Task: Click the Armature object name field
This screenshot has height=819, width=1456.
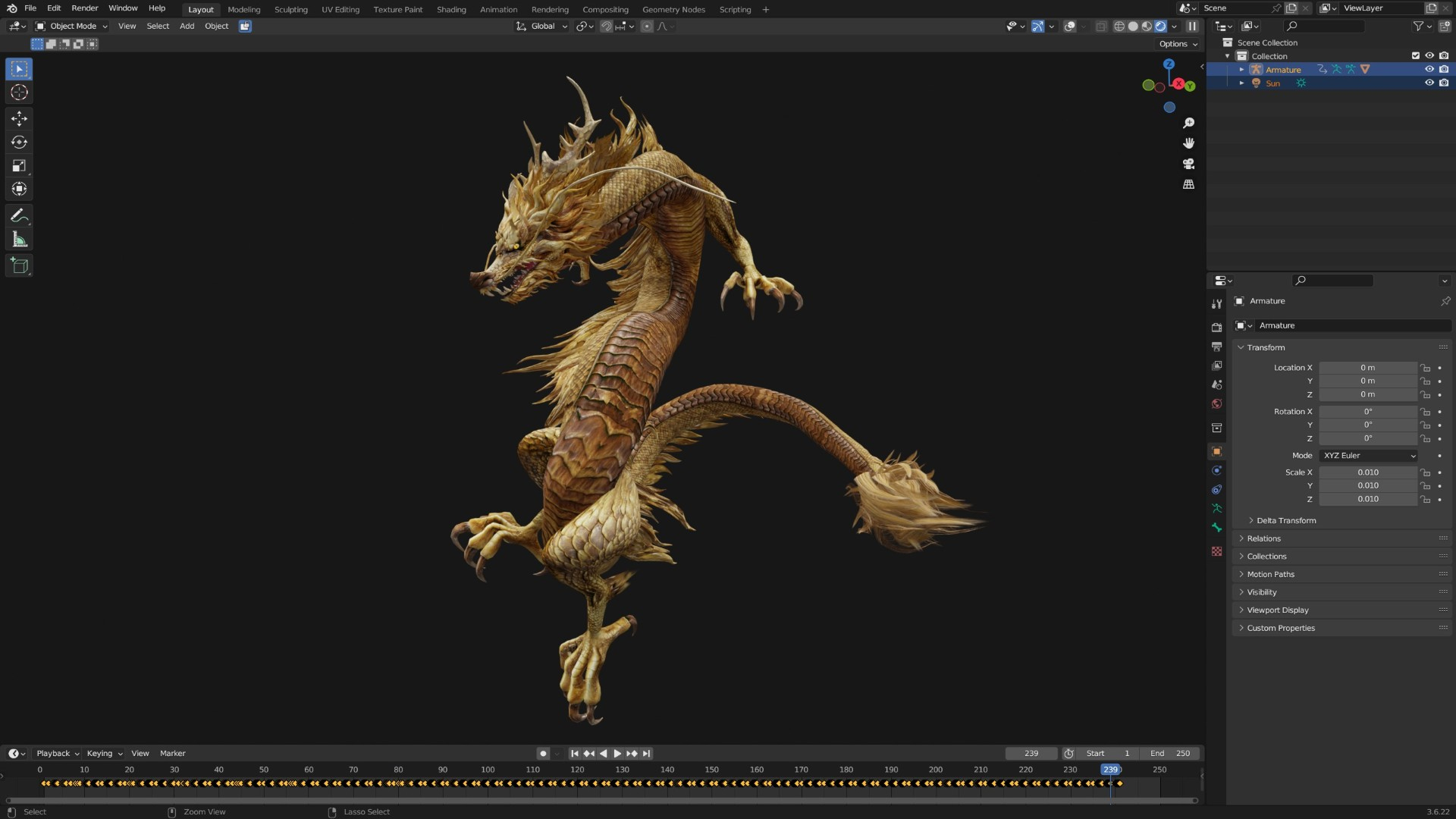Action: pyautogui.click(x=1352, y=325)
